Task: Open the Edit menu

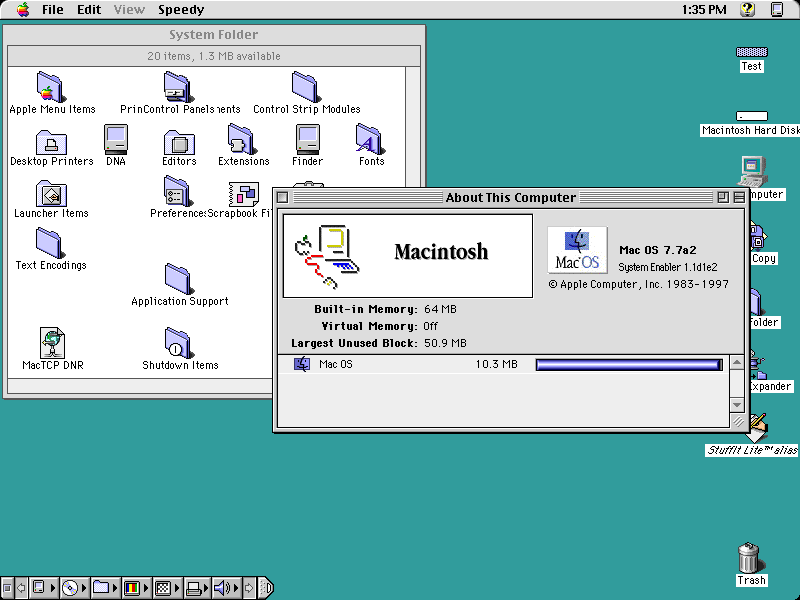Action: 89,9
